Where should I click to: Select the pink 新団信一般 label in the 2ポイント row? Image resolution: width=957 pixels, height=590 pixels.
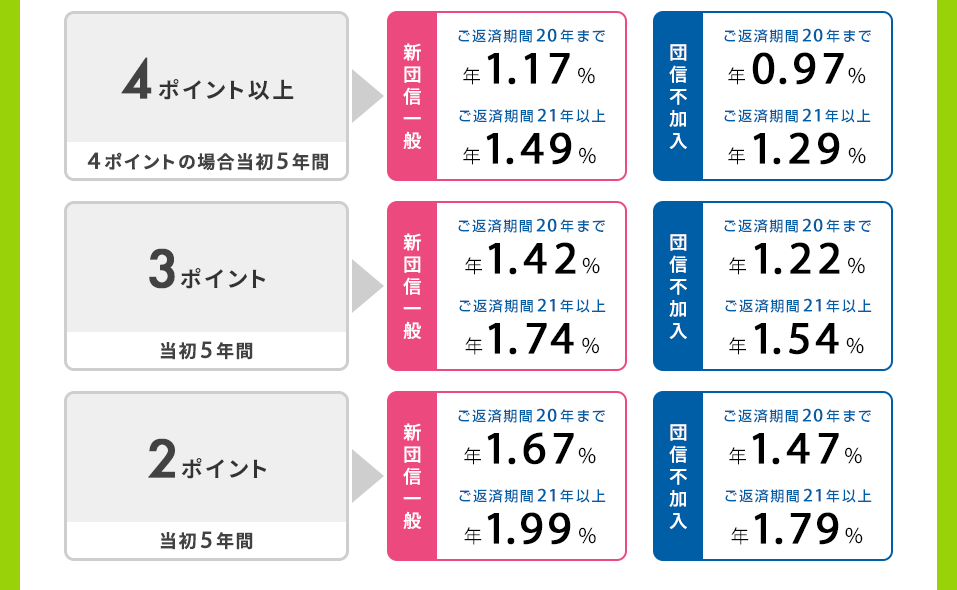[413, 476]
